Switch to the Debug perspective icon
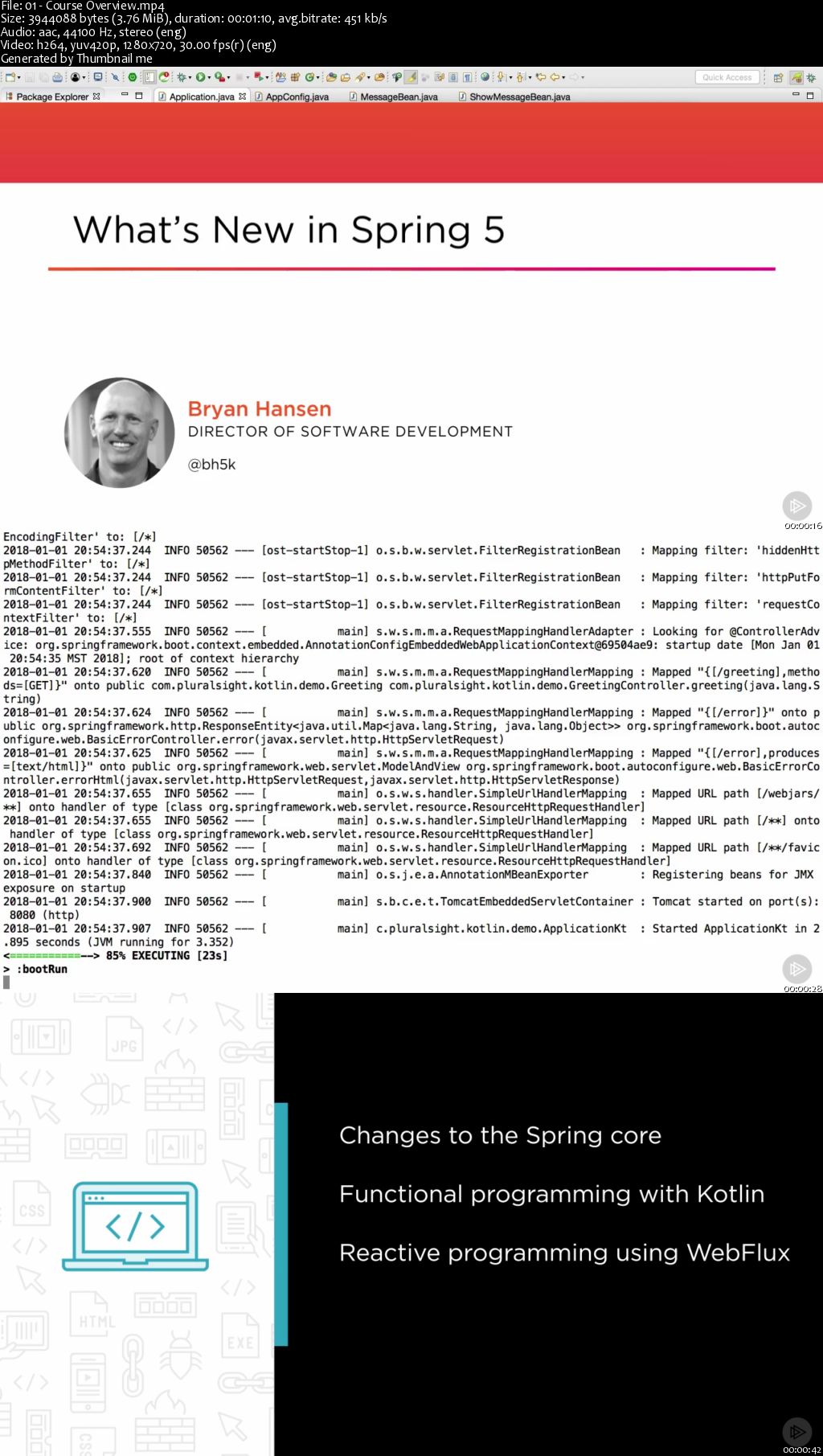823x1456 pixels. [811, 78]
